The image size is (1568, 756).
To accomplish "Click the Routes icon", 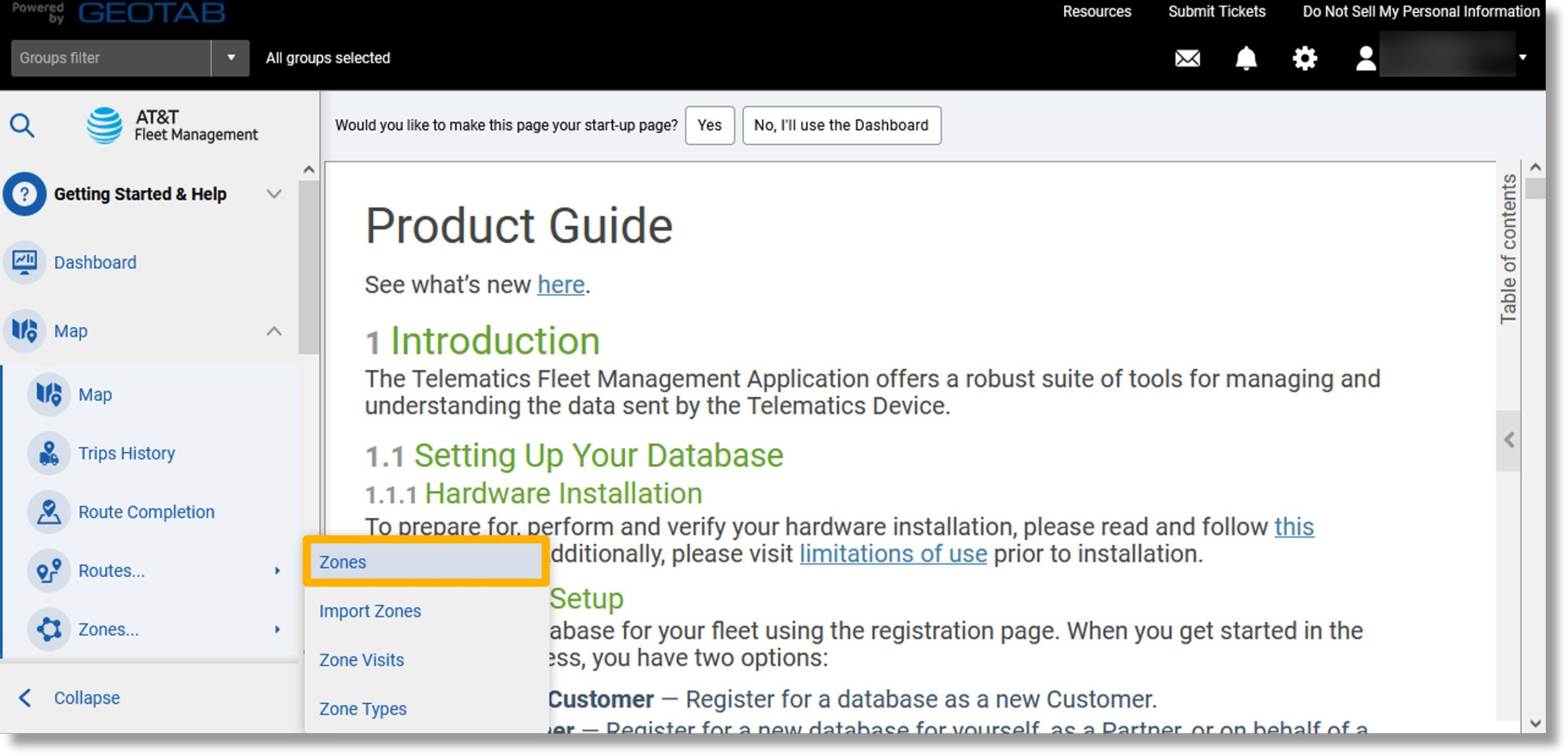I will click(49, 571).
